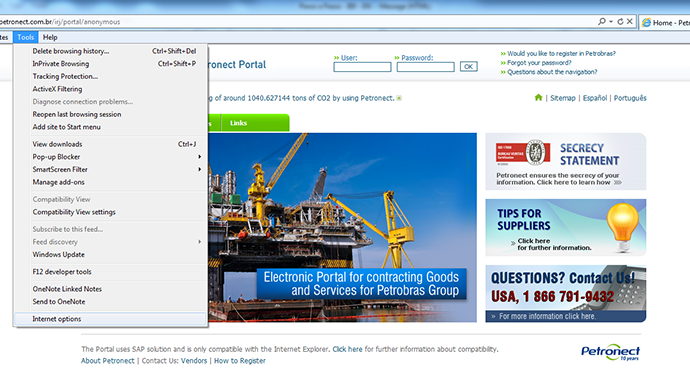The image size is (690, 373).
Task: Open Manage add-ons
Action: tap(111, 183)
